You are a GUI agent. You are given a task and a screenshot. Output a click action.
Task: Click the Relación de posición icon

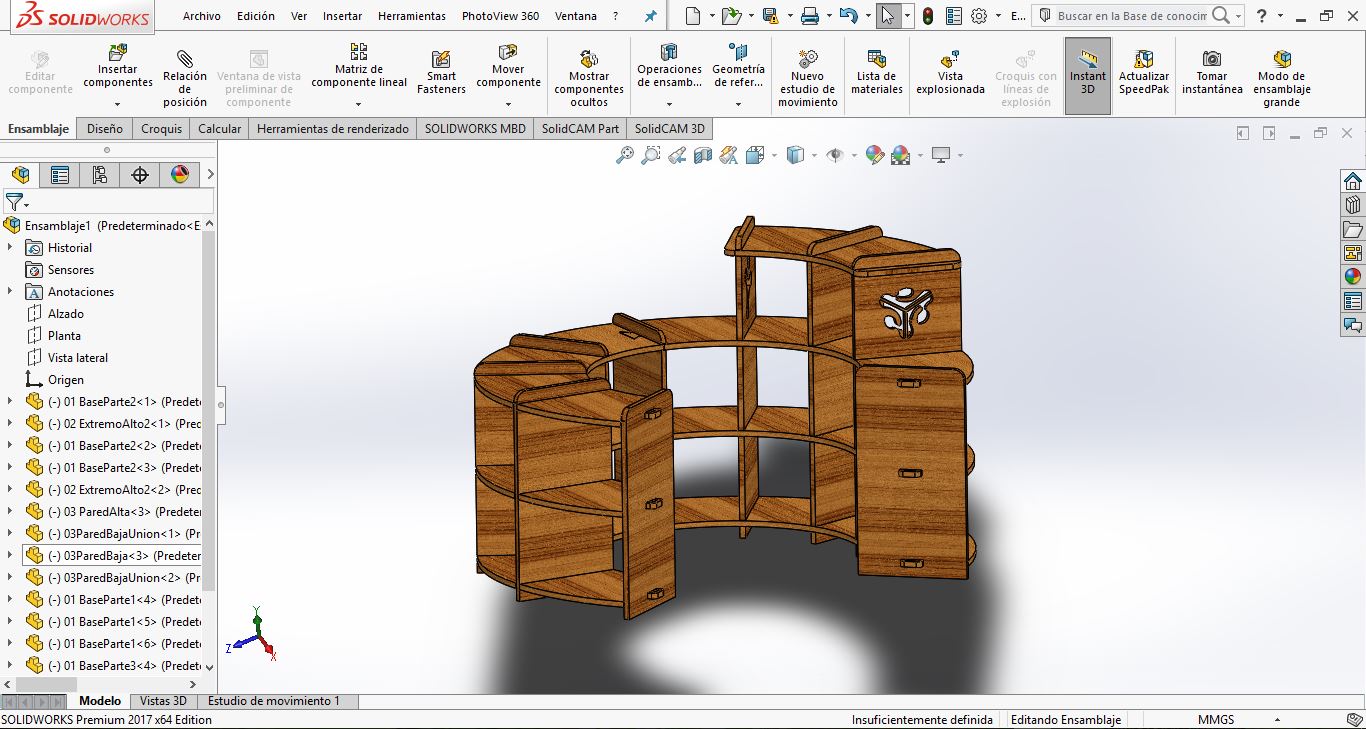pos(185,58)
